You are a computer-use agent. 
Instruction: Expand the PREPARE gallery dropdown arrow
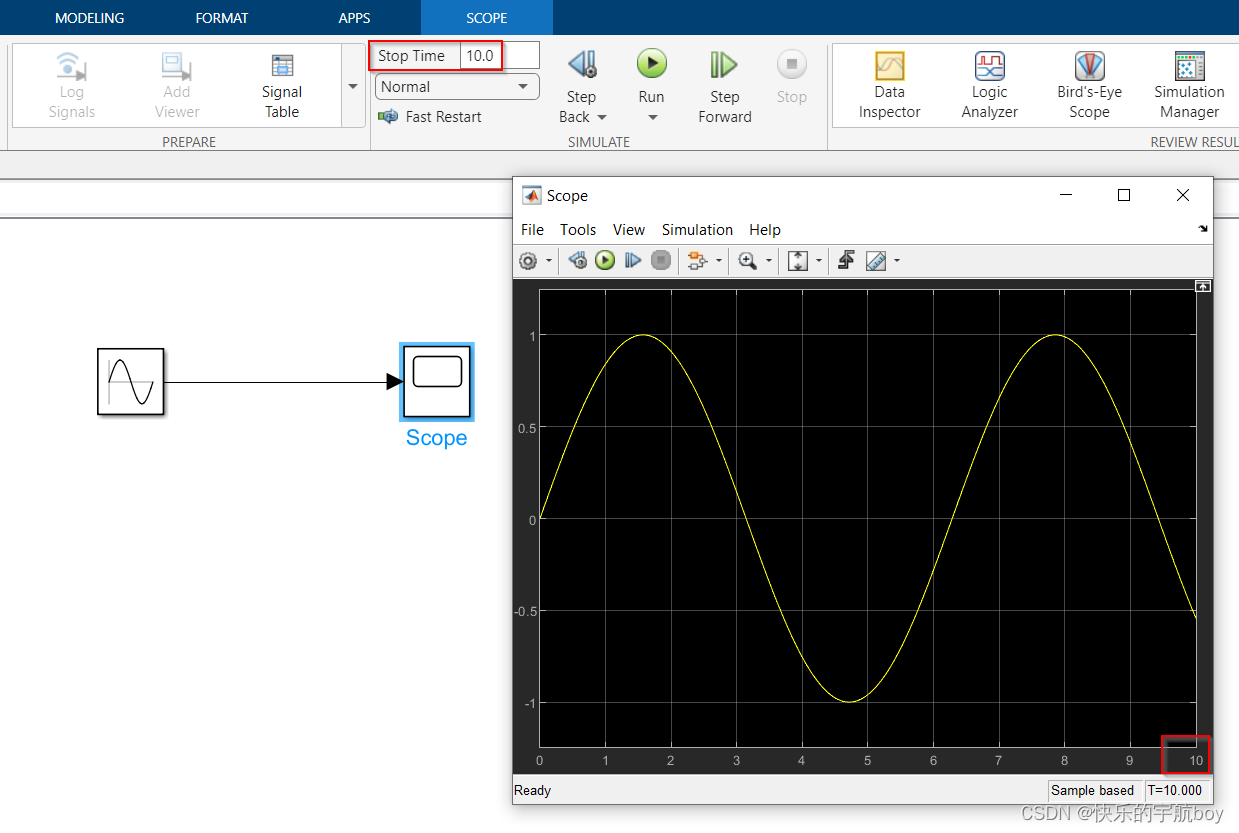click(x=353, y=86)
